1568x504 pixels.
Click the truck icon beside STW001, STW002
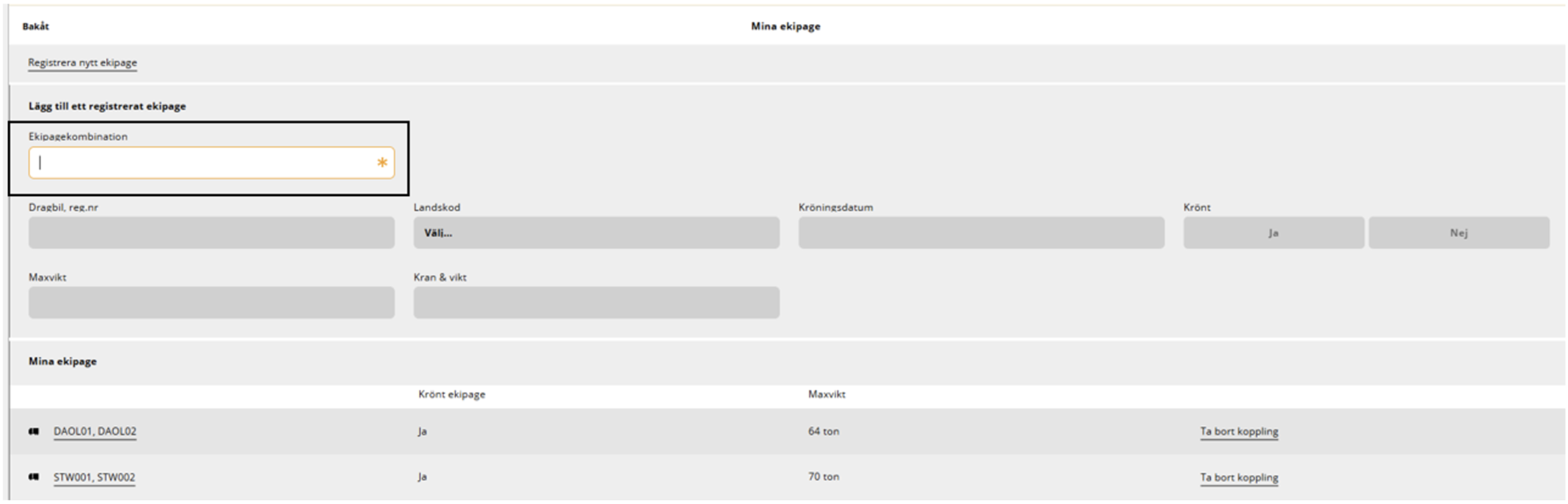(x=34, y=477)
